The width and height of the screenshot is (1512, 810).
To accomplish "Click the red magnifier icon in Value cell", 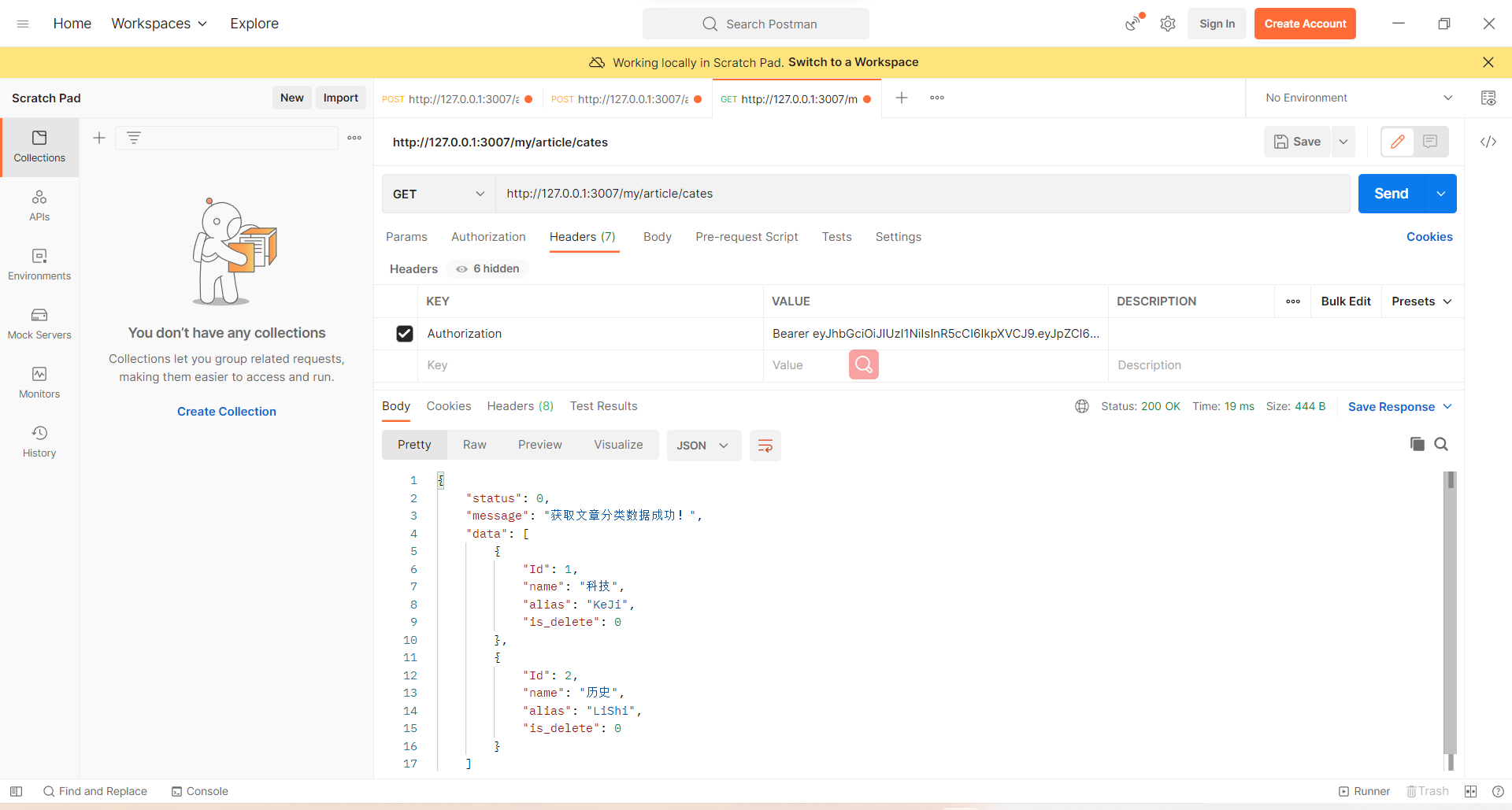I will coord(864,364).
